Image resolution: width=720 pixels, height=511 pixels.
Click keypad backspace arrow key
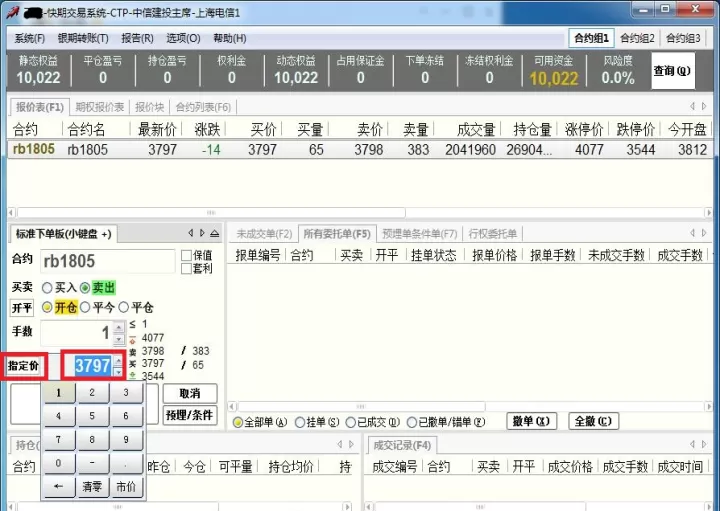pyautogui.click(x=59, y=487)
